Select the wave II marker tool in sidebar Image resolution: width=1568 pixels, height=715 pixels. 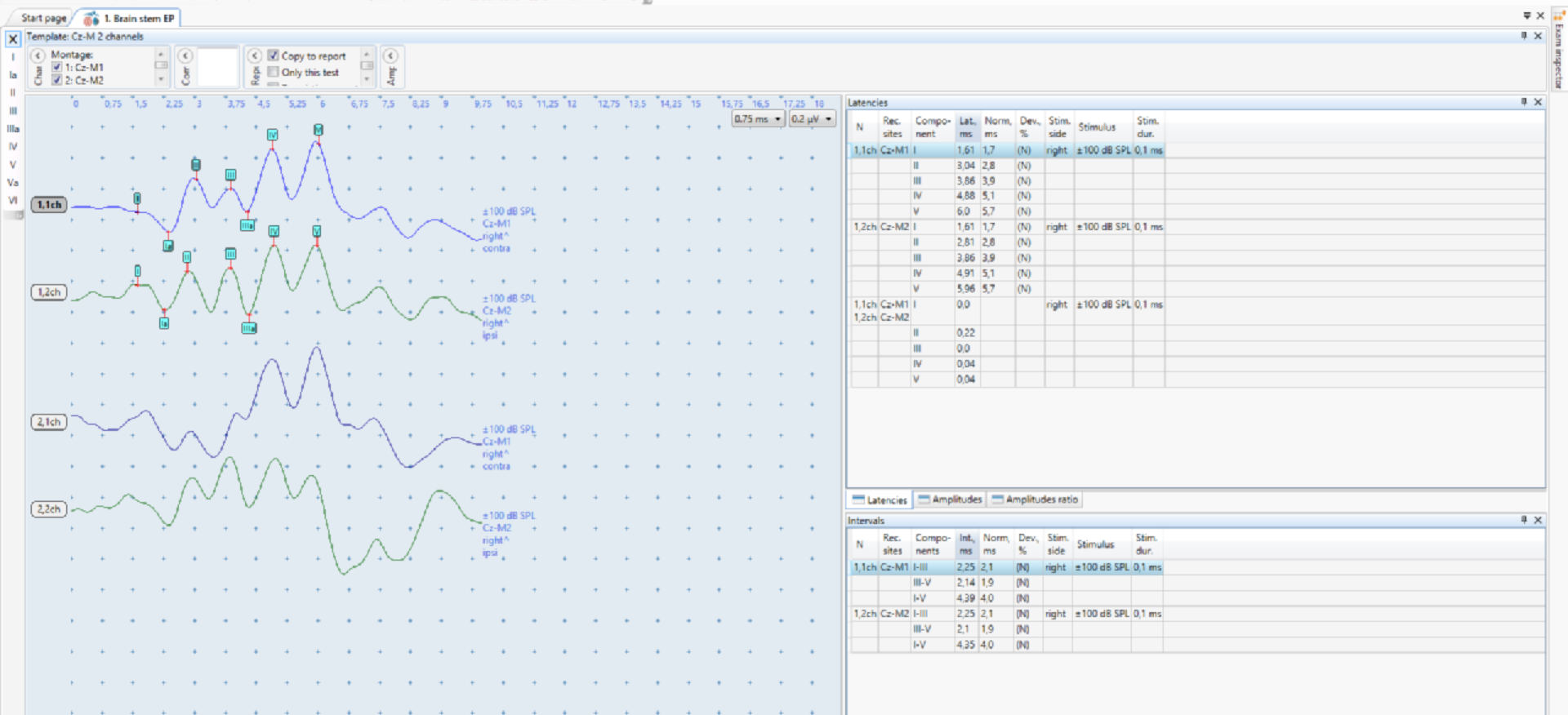[x=12, y=93]
